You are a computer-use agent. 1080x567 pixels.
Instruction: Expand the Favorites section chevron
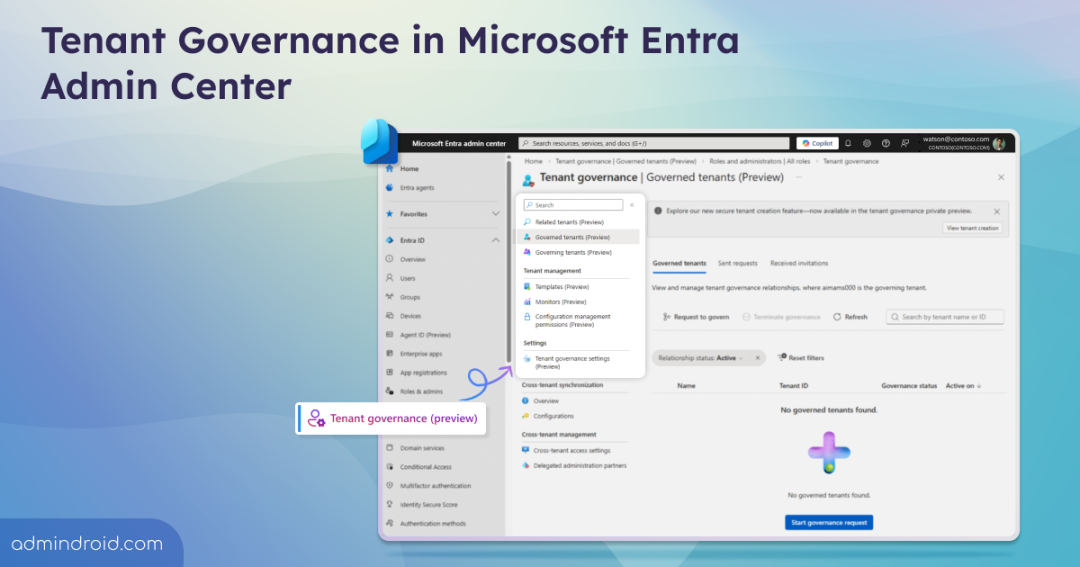(x=495, y=214)
